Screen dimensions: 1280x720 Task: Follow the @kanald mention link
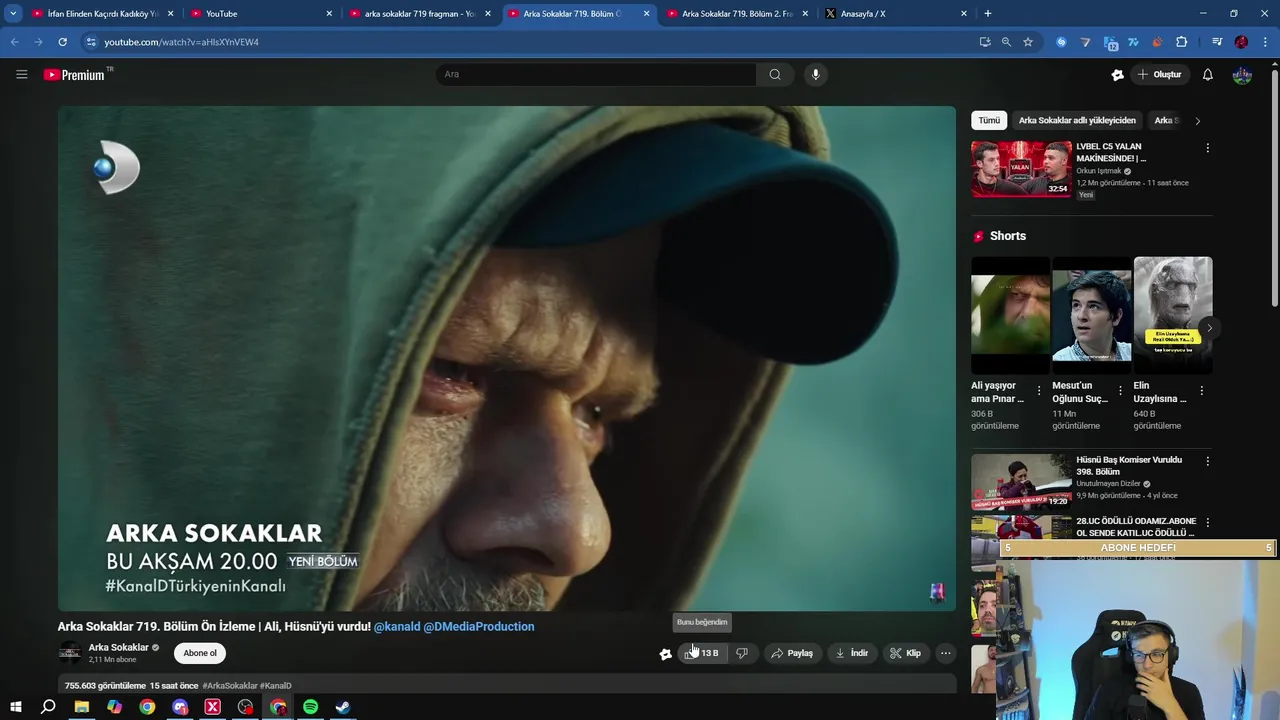[x=397, y=626]
